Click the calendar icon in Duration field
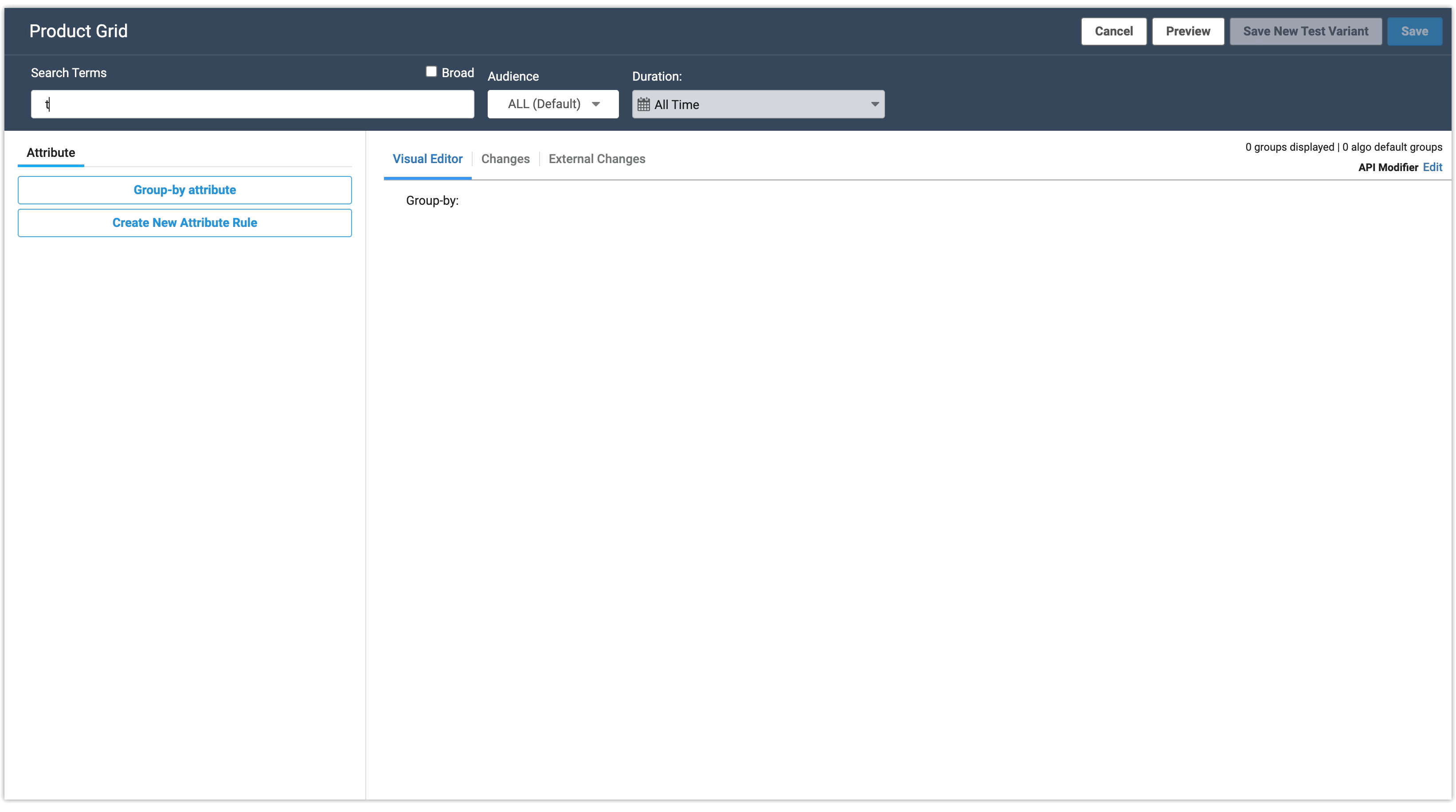This screenshot has width=1456, height=812. [x=643, y=104]
